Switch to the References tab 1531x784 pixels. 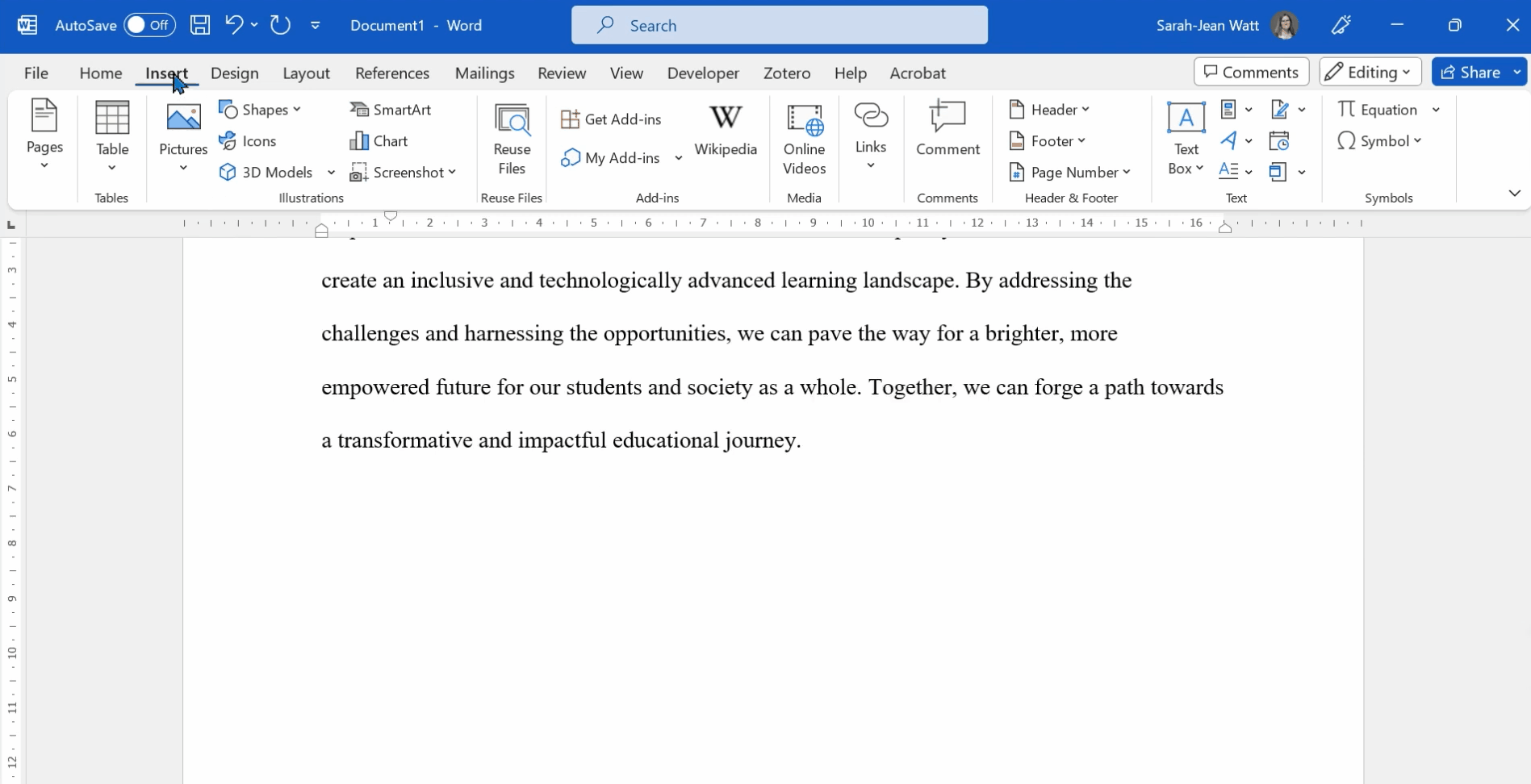(x=392, y=73)
